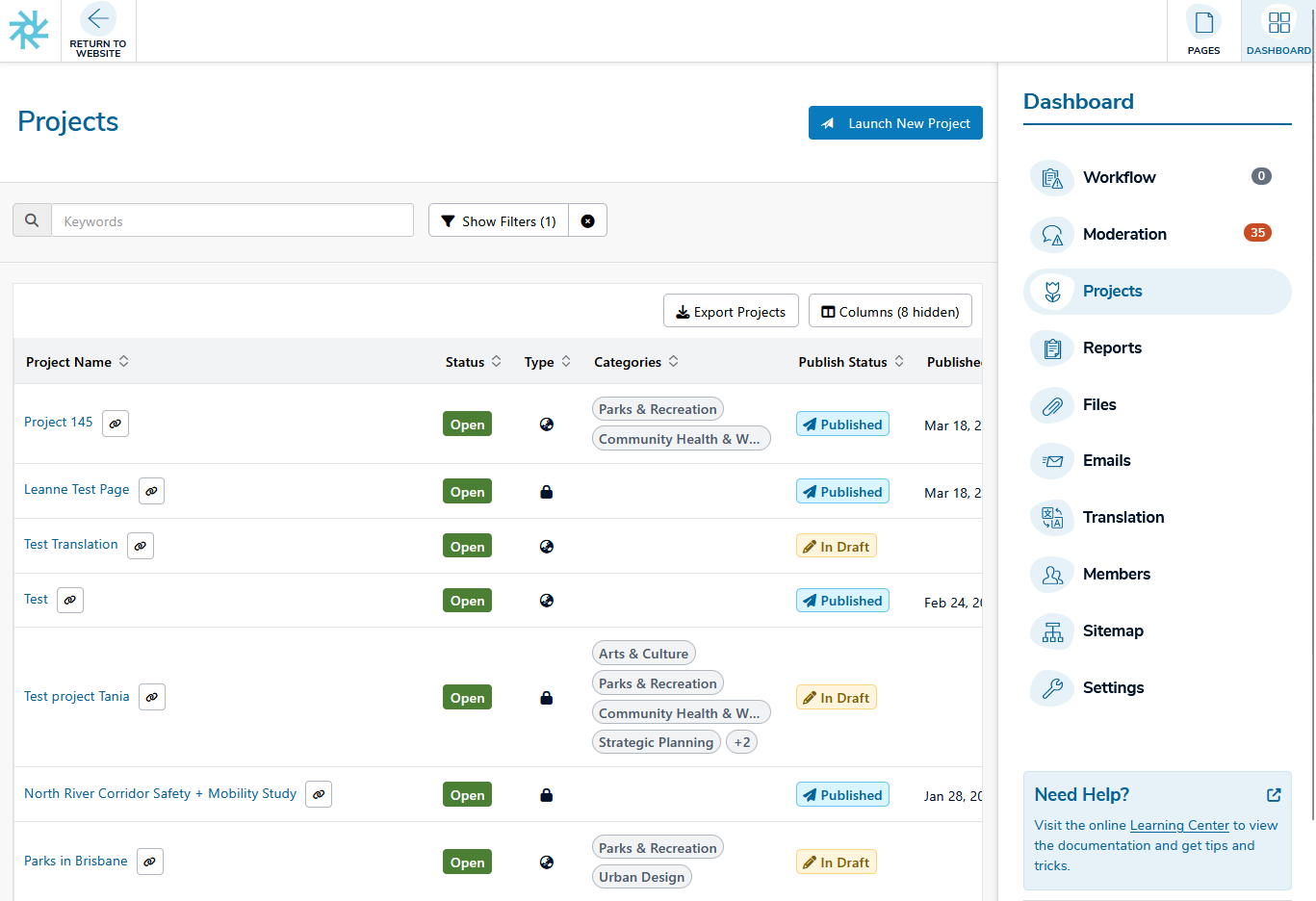Click link icon beside Parks in Brisbane
This screenshot has width=1316, height=901.
tap(149, 862)
